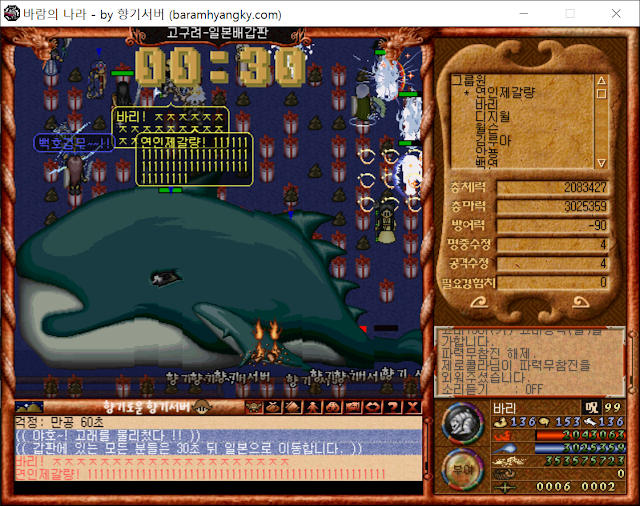This screenshot has width=640, height=506.
Task: Click the 백호검무 speech bubble
Action: [74, 143]
